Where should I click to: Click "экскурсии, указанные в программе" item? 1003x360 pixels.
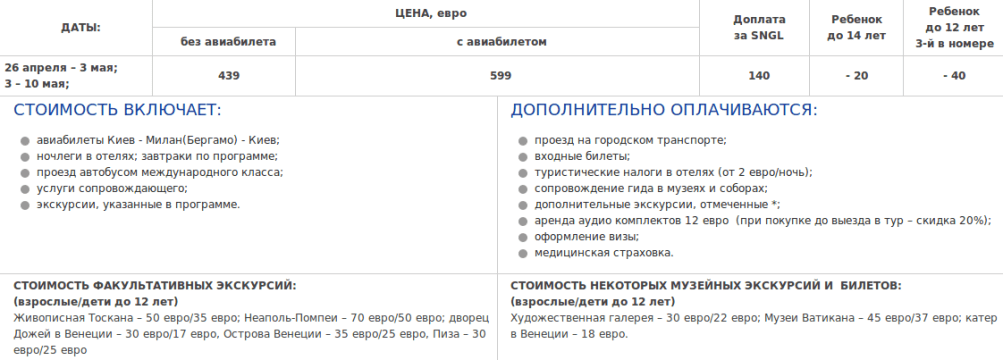coord(138,205)
